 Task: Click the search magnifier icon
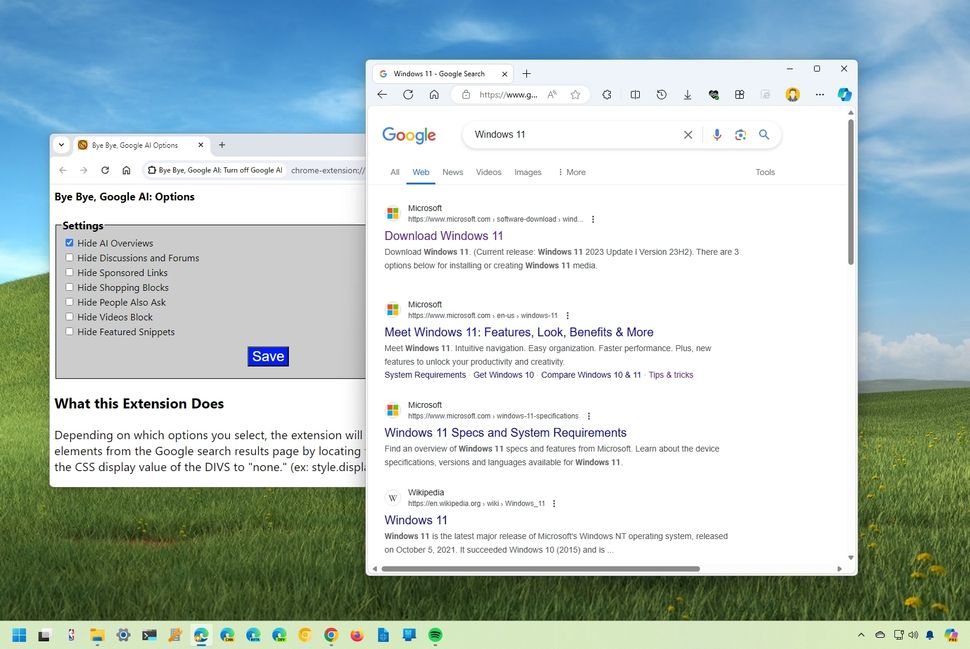pos(764,134)
